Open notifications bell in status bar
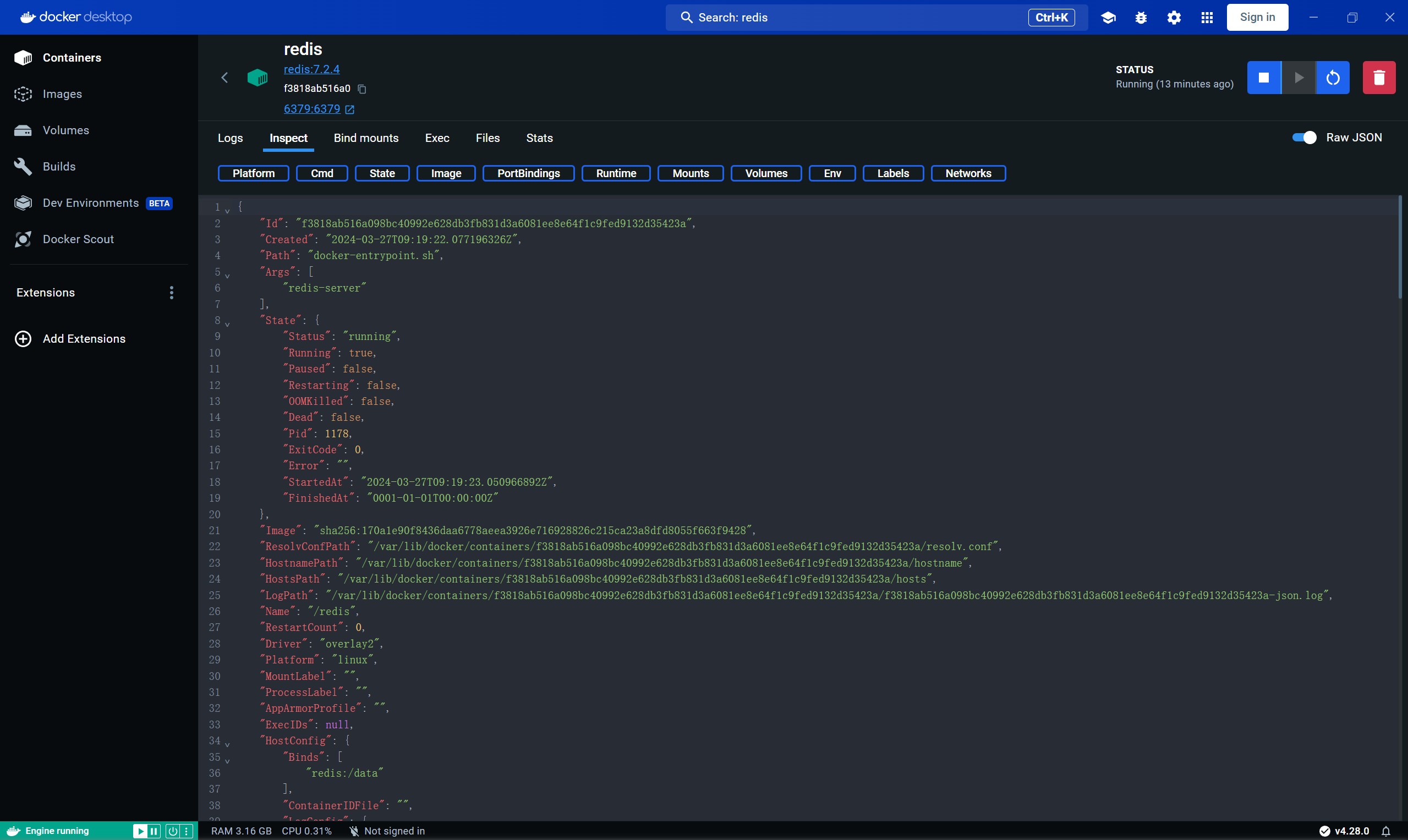This screenshot has width=1408, height=840. point(1385,831)
